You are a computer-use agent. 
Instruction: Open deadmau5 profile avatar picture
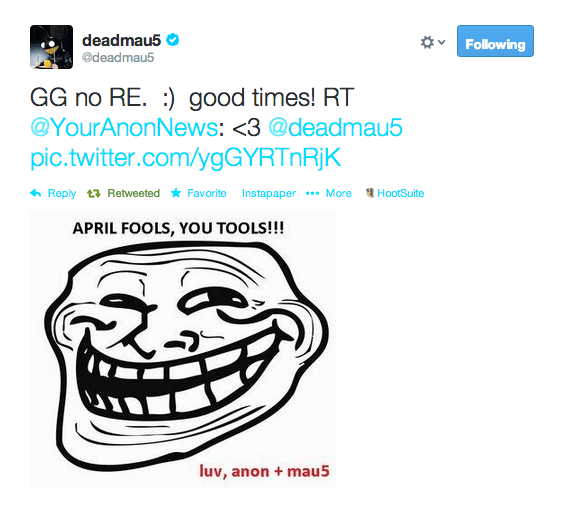point(51,47)
